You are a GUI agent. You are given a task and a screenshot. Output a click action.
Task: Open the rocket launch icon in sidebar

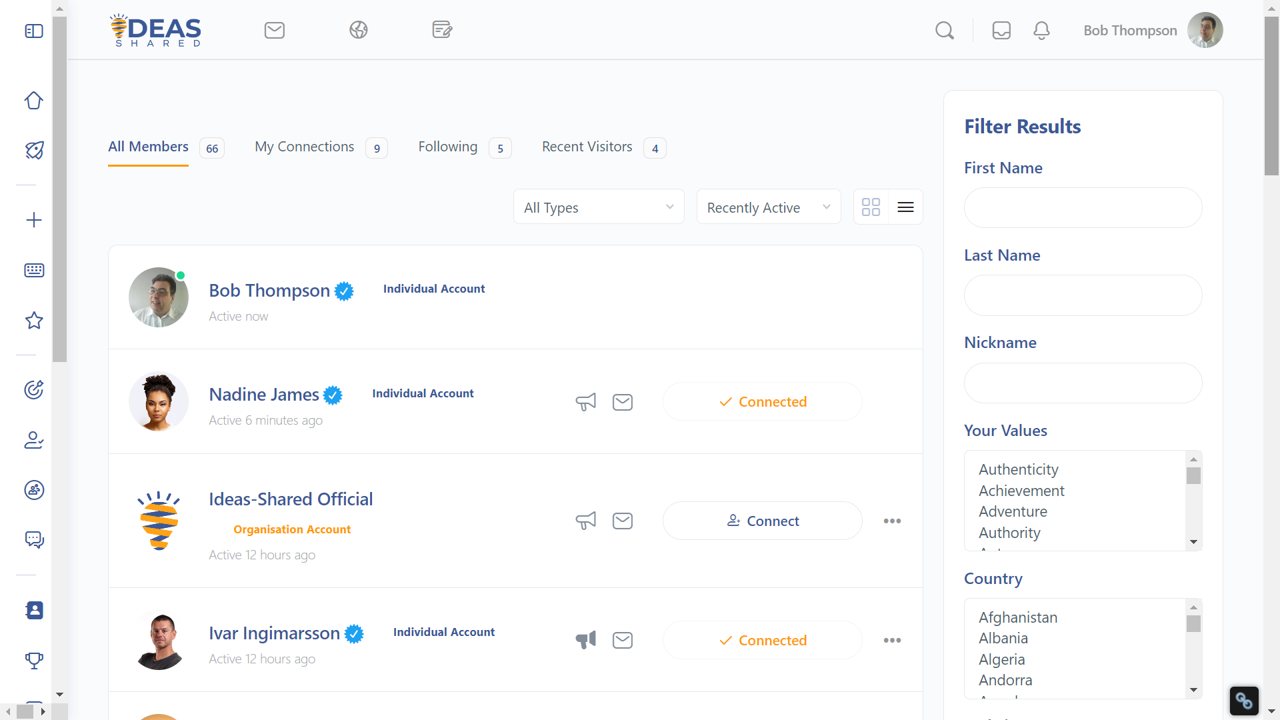[x=34, y=150]
